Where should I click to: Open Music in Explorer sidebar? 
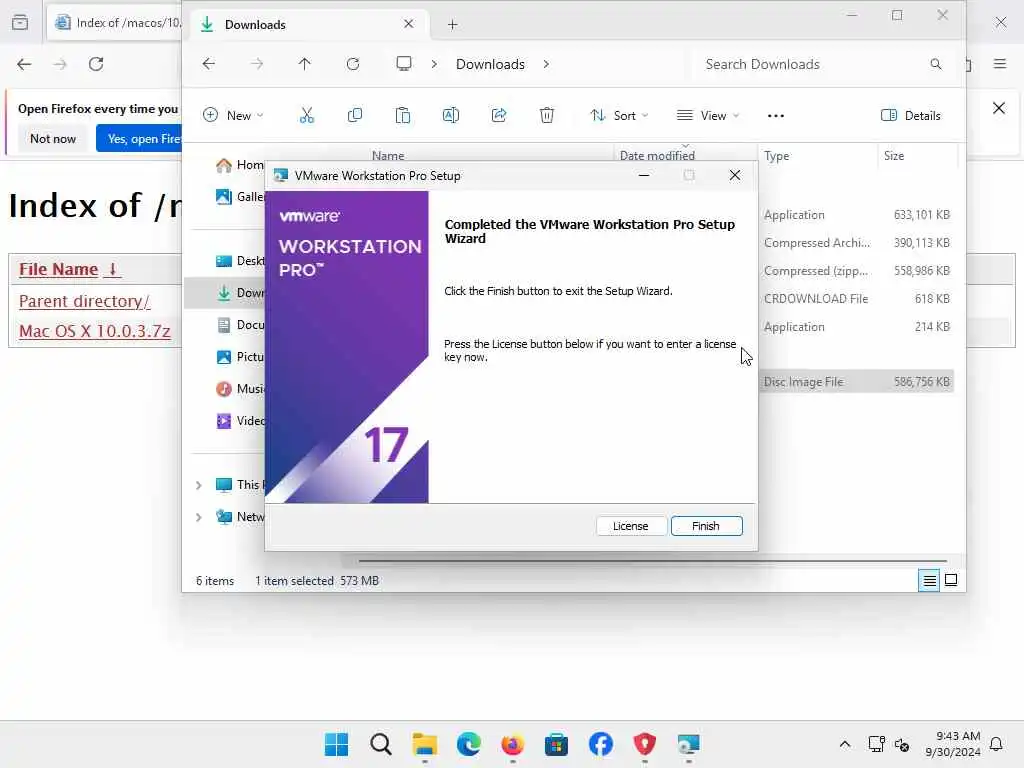pos(240,389)
